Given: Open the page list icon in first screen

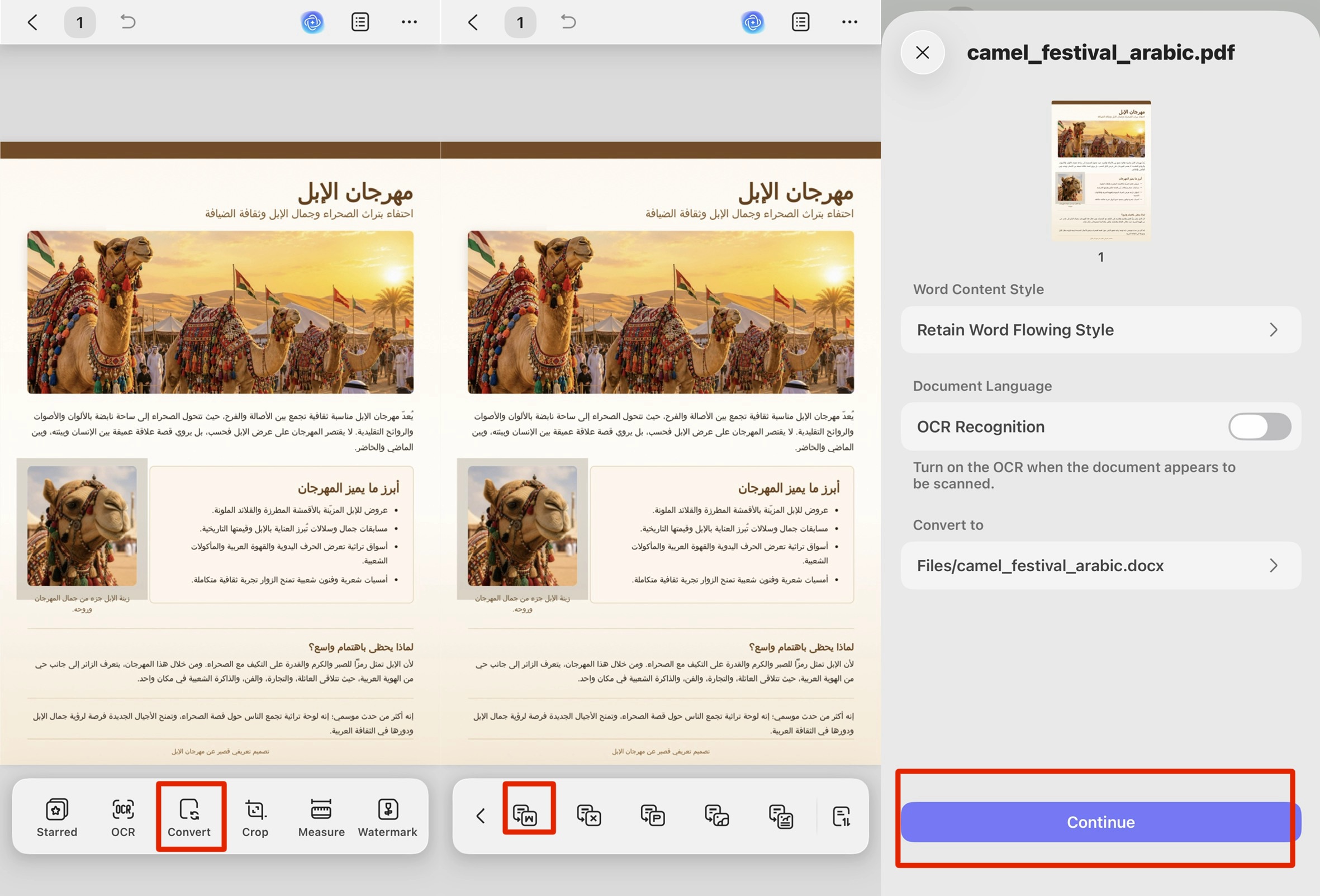Looking at the screenshot, I should 360,22.
